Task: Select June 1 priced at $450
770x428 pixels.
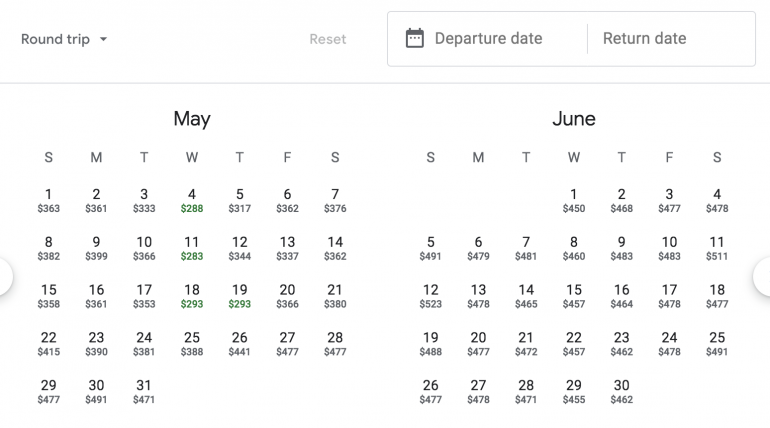Action: (573, 200)
